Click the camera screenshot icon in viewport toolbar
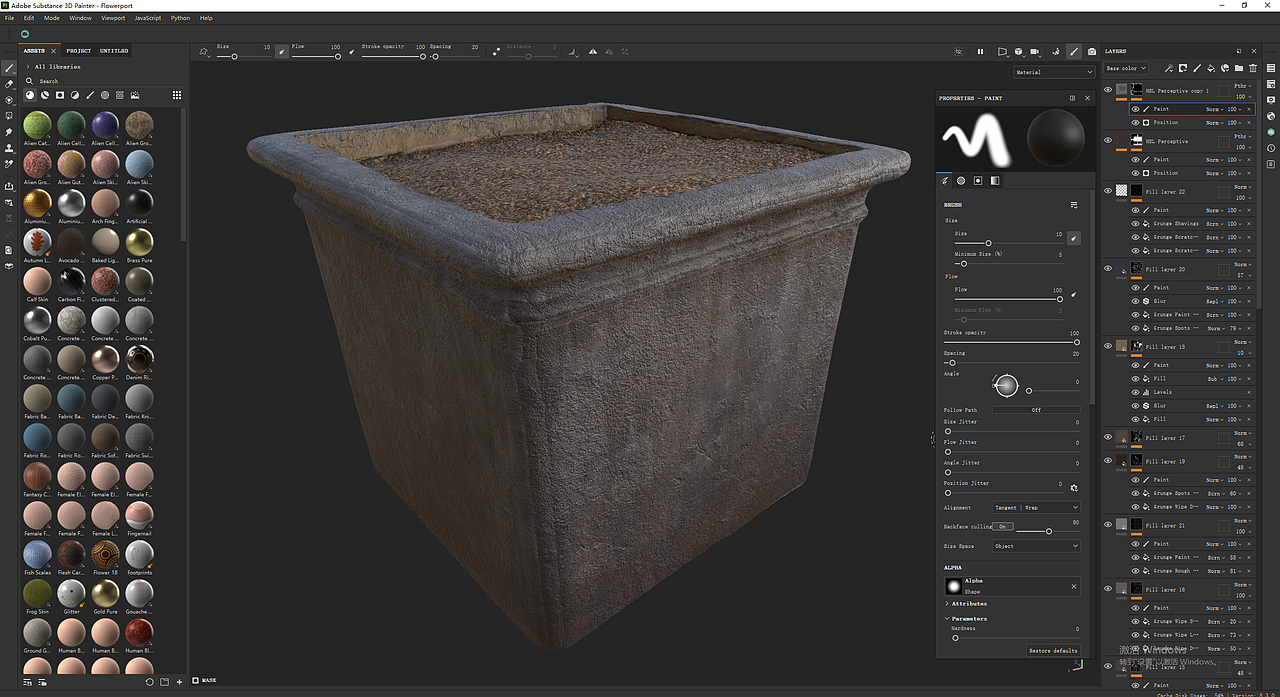This screenshot has width=1280, height=697. coord(1091,51)
